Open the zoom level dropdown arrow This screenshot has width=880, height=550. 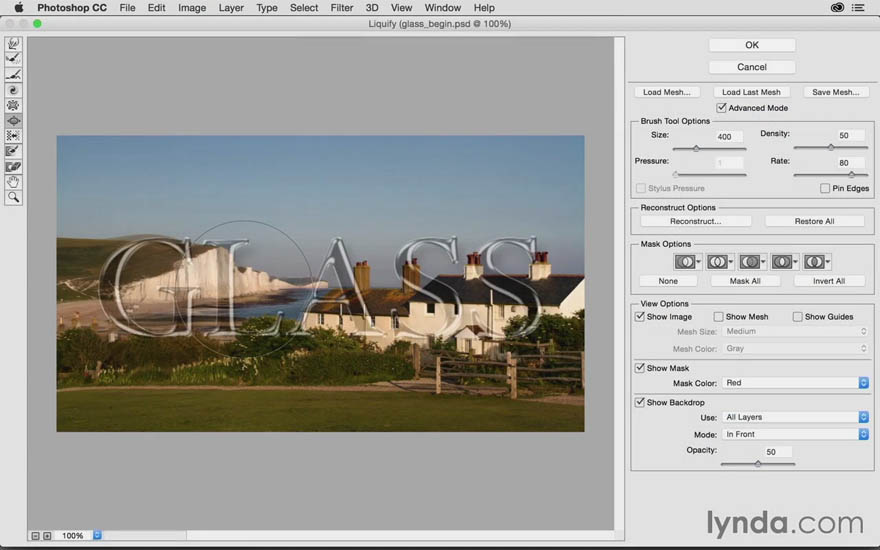click(97, 536)
